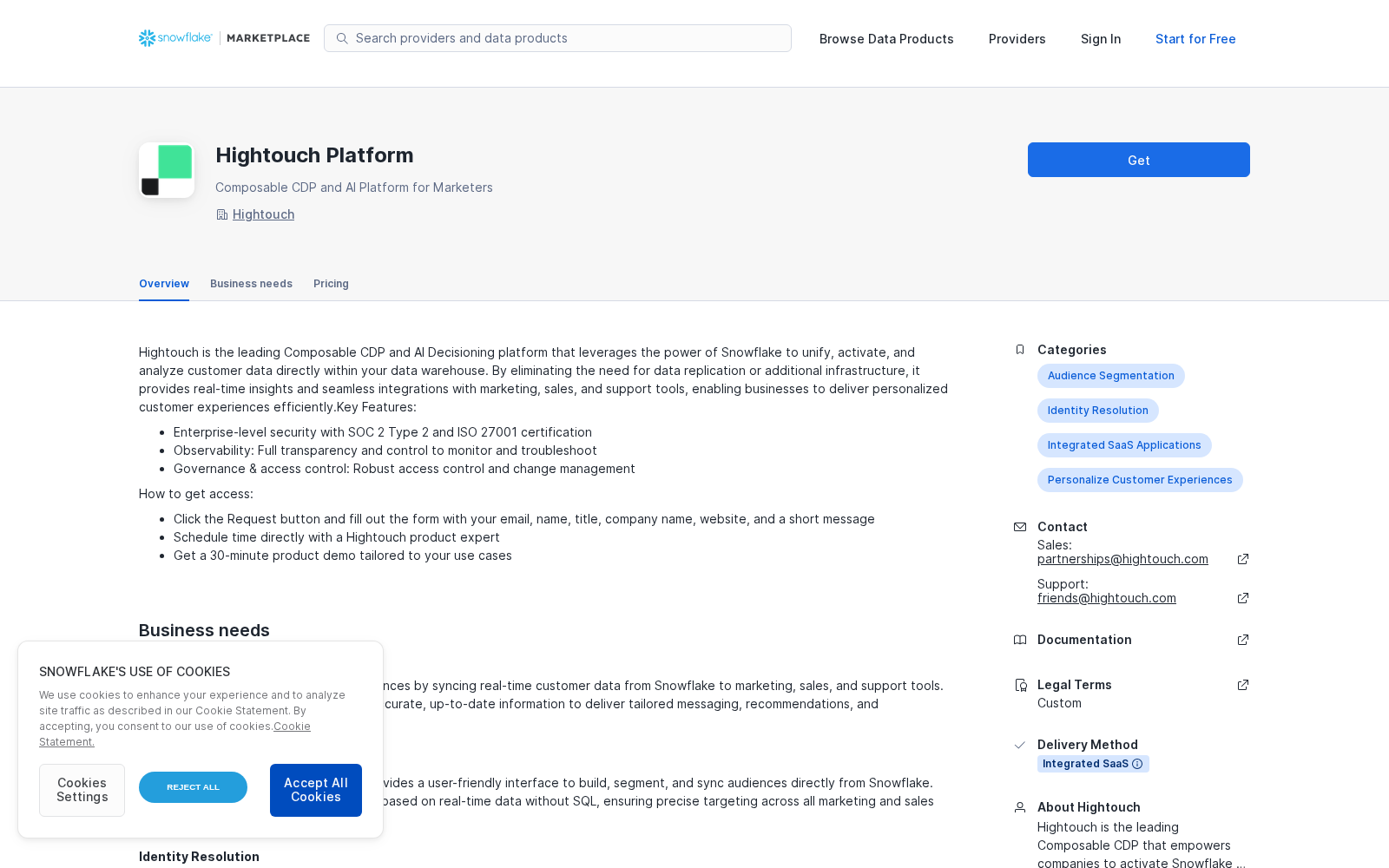Select Personalize Customer Experiences category tag

pyautogui.click(x=1140, y=480)
